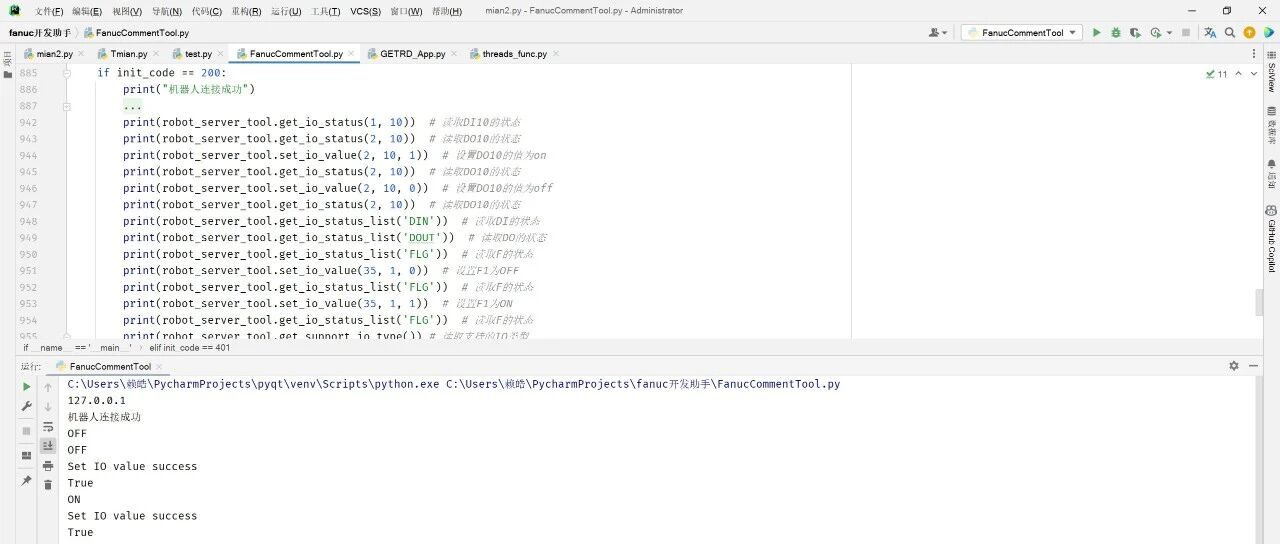Open notifications bell side panel

(1271, 174)
